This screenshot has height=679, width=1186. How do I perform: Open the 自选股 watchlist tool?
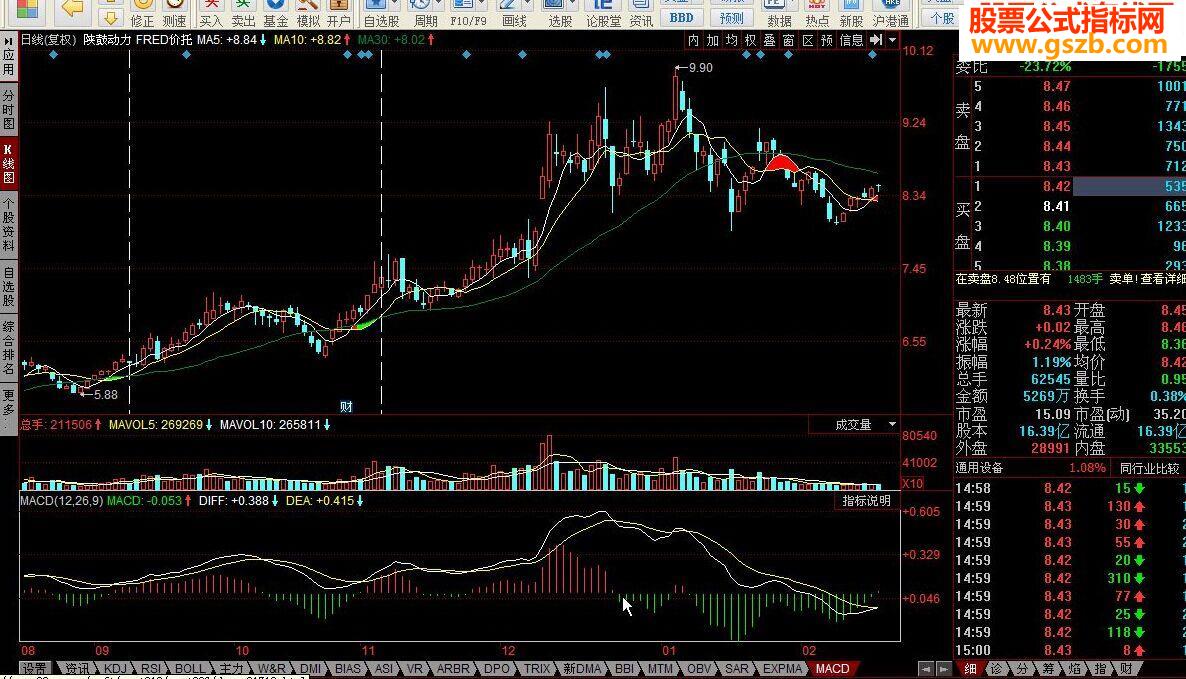[x=381, y=14]
